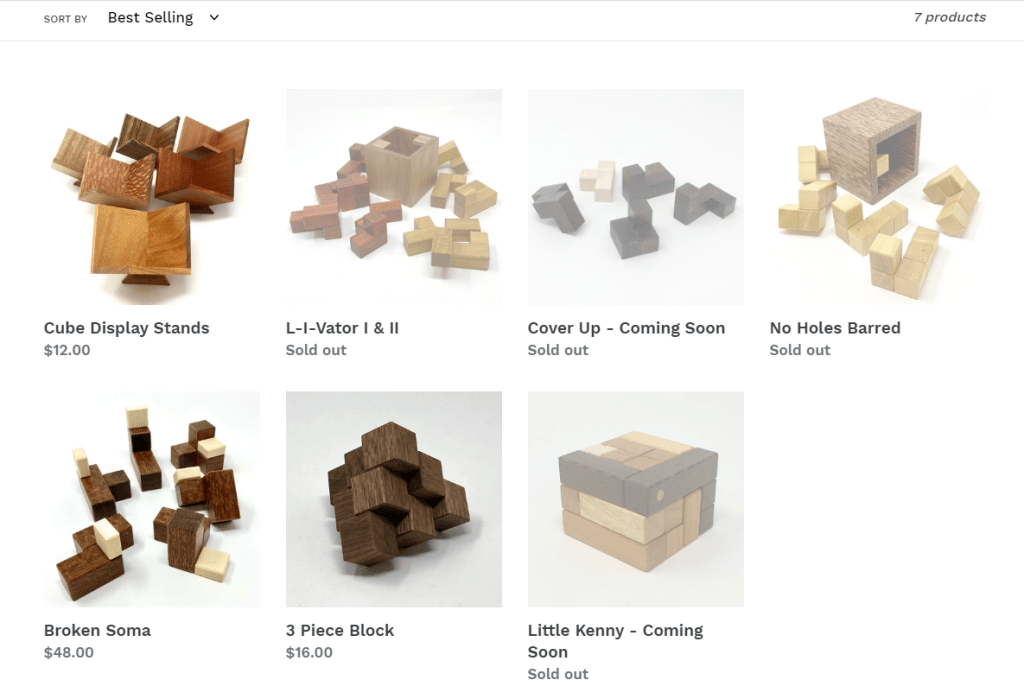Open the Best Selling sort dropdown
The height and width of the screenshot is (699, 1024).
(x=163, y=18)
